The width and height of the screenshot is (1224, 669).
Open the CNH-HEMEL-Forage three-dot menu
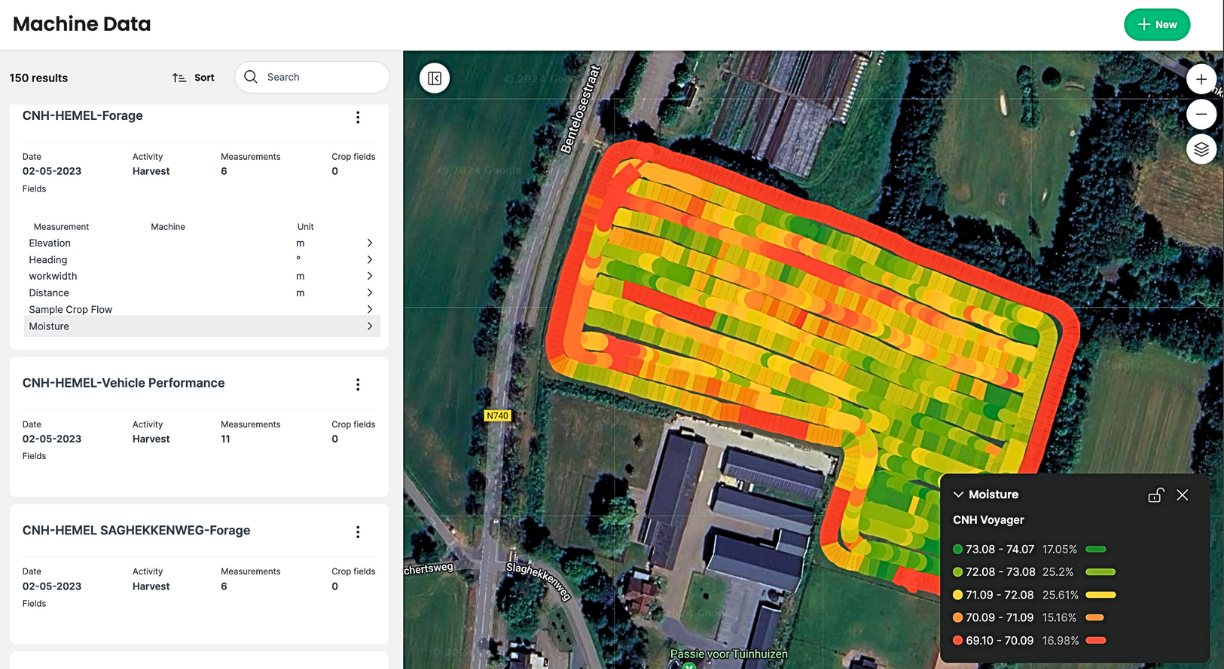click(x=358, y=116)
